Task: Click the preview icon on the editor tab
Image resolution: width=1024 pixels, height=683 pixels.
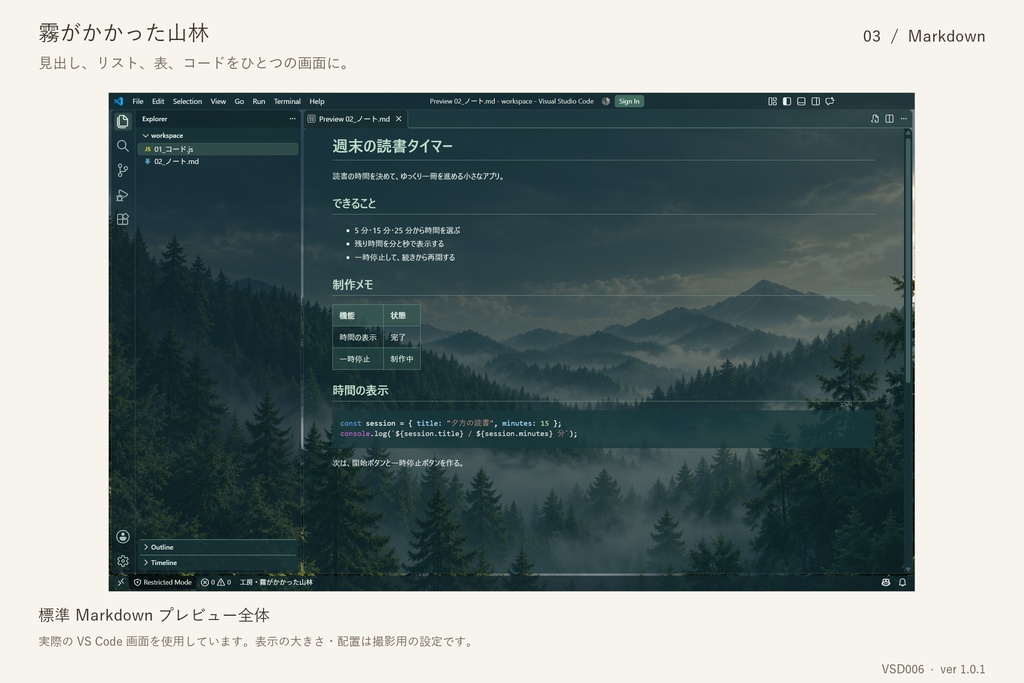Action: 312,119
